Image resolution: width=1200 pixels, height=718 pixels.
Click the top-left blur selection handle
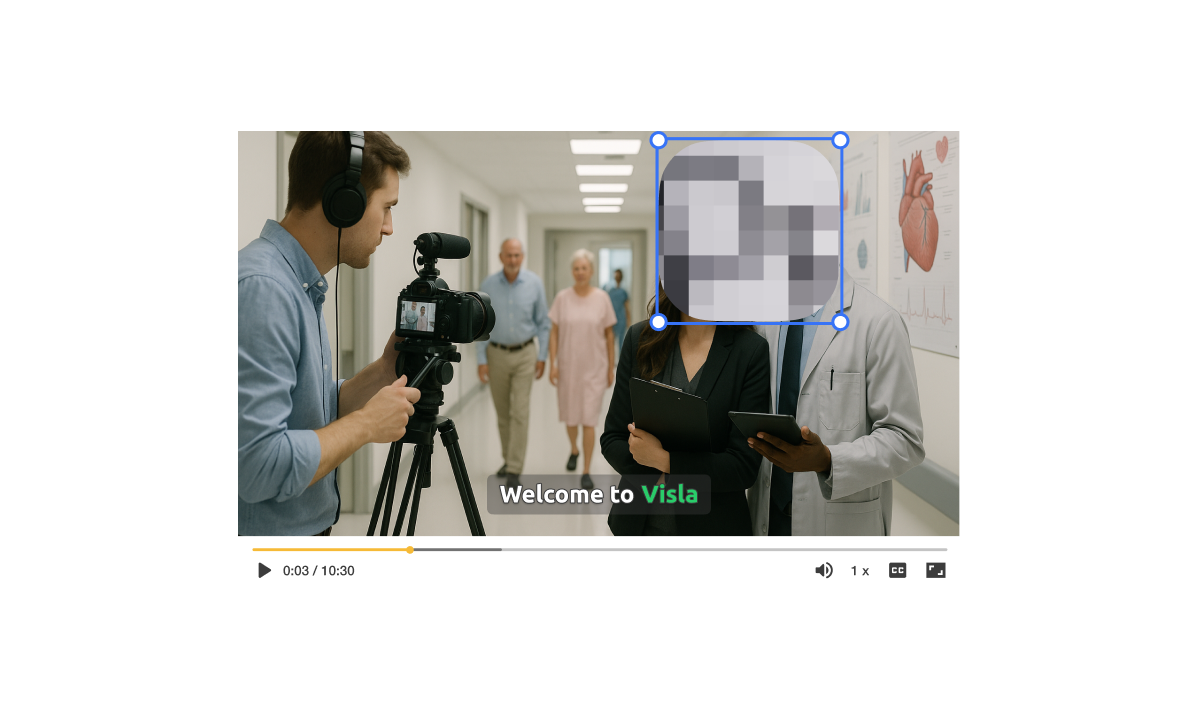(x=658, y=140)
